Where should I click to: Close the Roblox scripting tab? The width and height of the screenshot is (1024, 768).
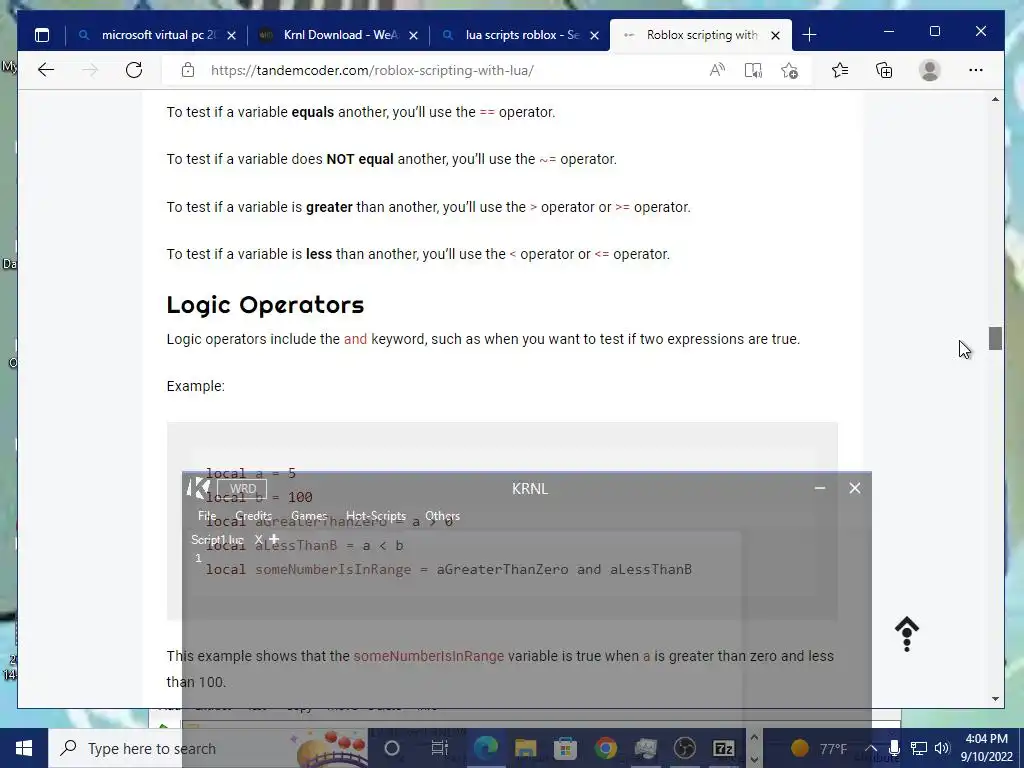[x=775, y=35]
